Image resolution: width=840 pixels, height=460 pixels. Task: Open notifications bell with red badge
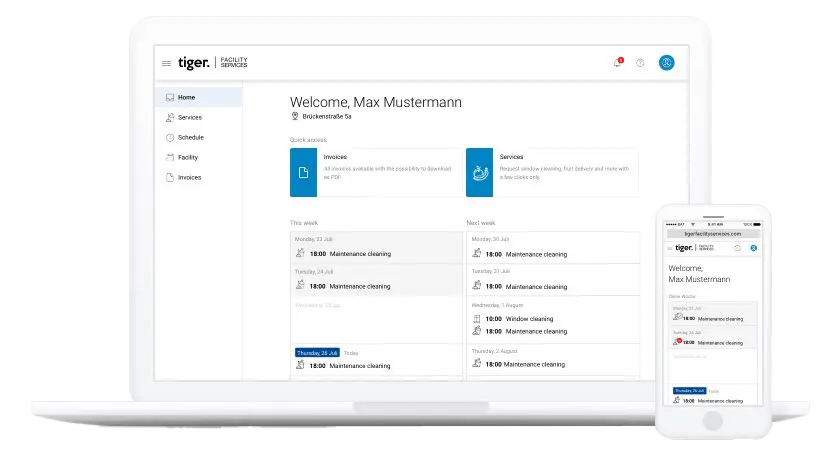617,63
